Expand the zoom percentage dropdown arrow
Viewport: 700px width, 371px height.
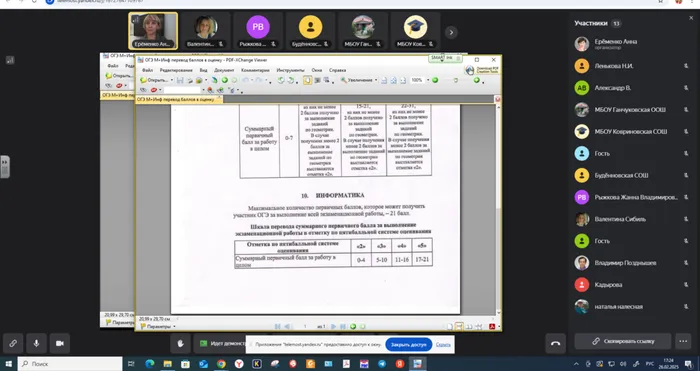pos(428,80)
